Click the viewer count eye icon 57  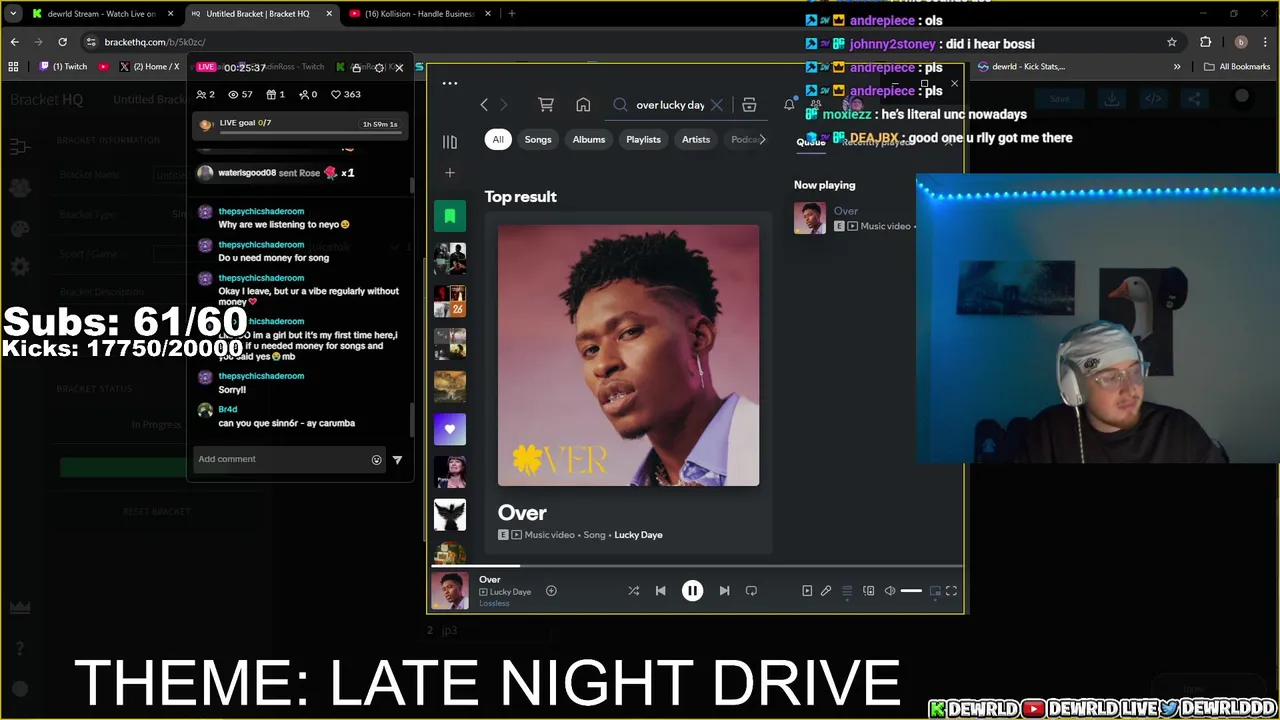[240, 94]
